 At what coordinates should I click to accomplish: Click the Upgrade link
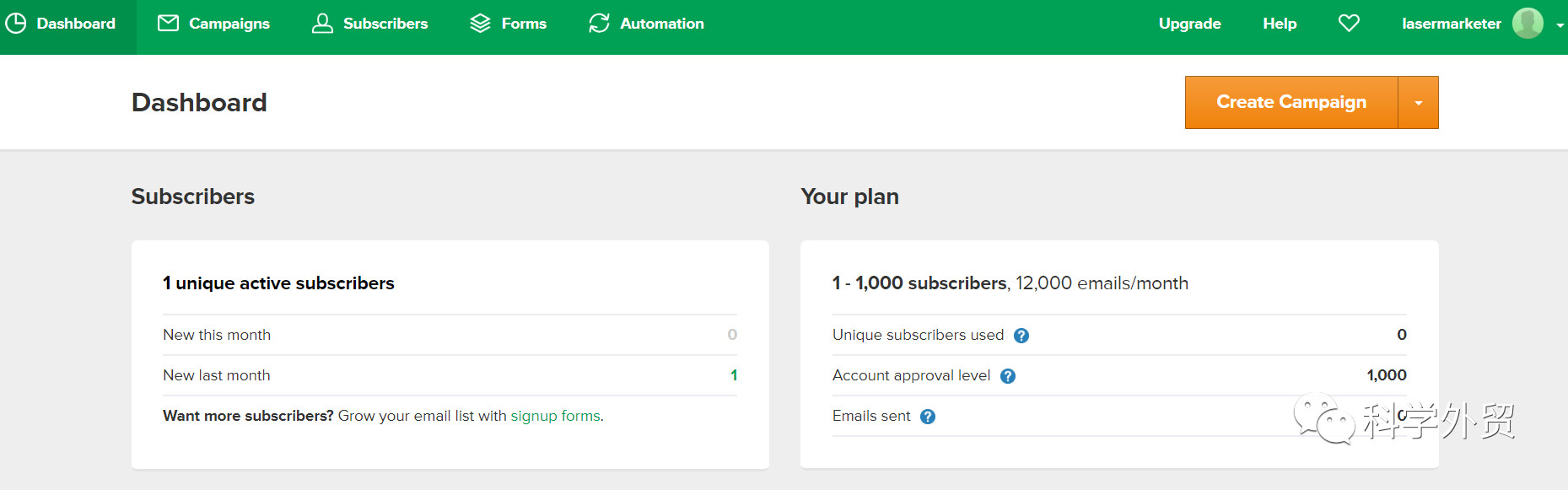1189,24
